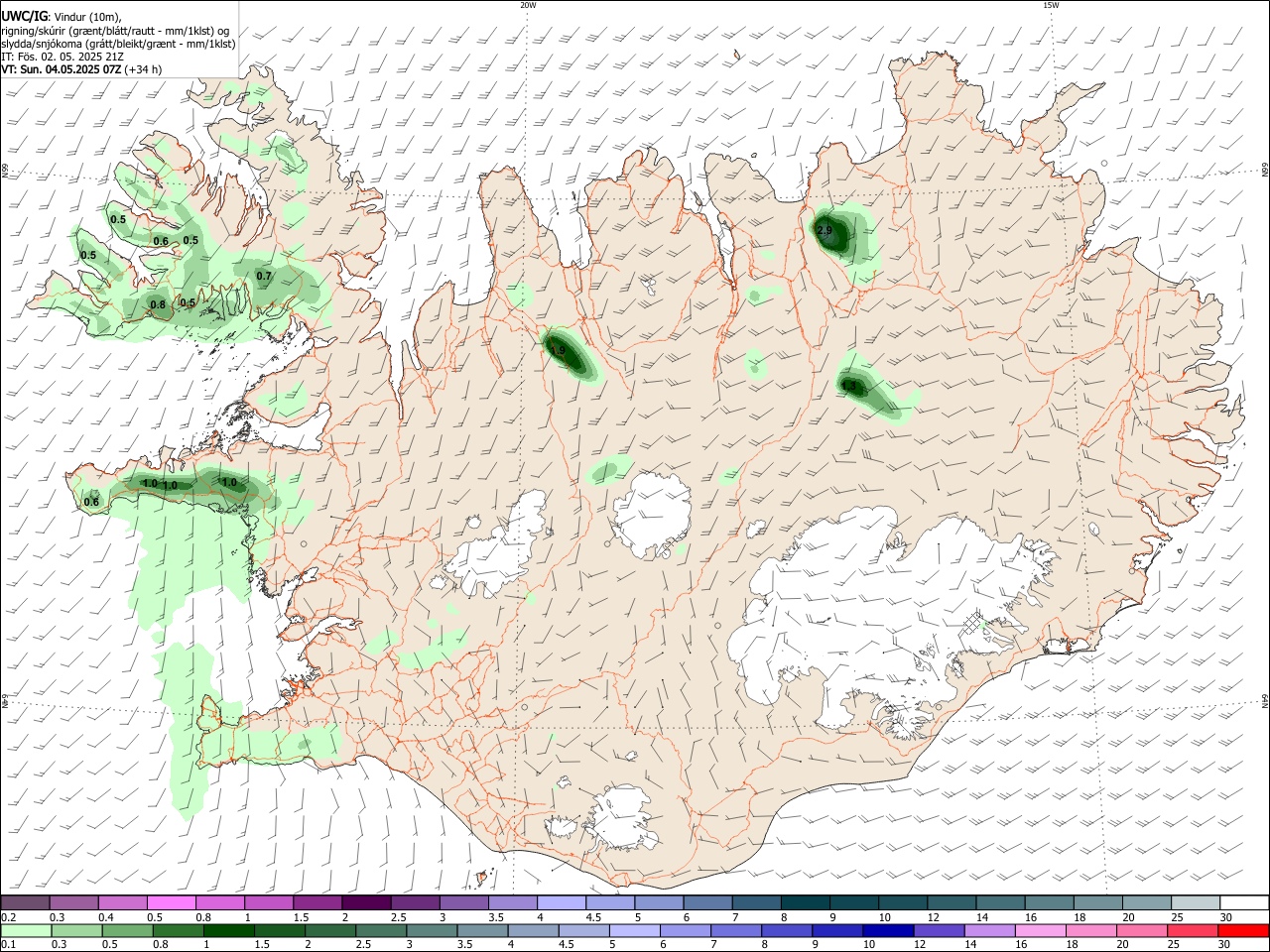Viewport: 1270px width, 952px height.
Task: Click the 0.7 precipitation value in the Westfjords
Action: pyautogui.click(x=264, y=276)
